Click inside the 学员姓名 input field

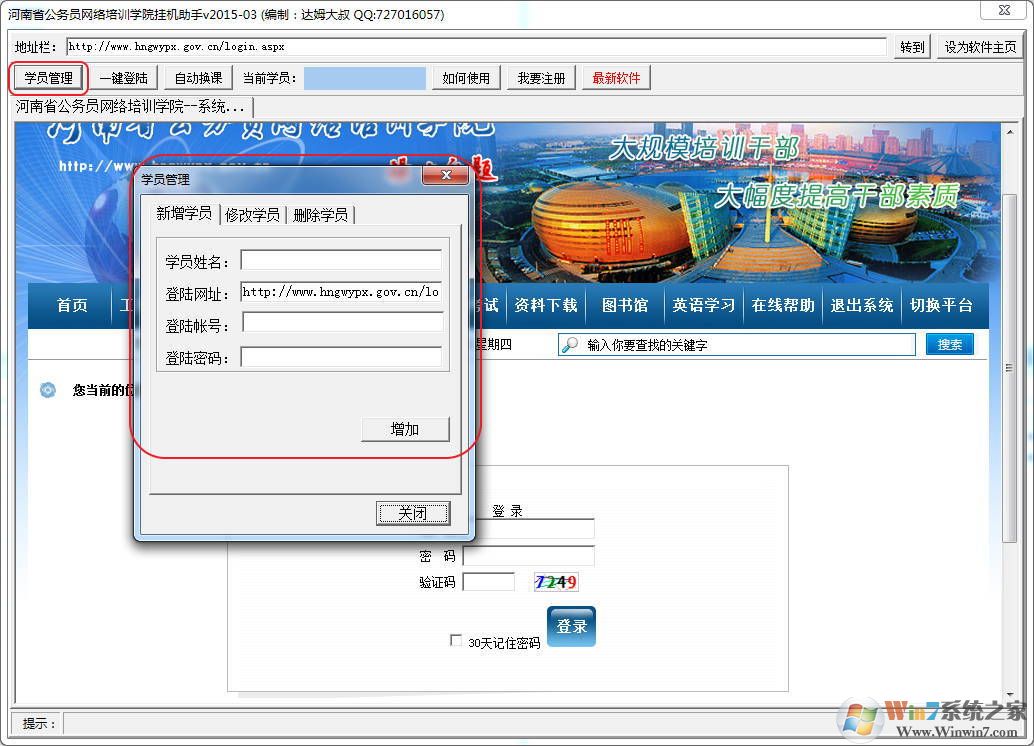point(341,260)
